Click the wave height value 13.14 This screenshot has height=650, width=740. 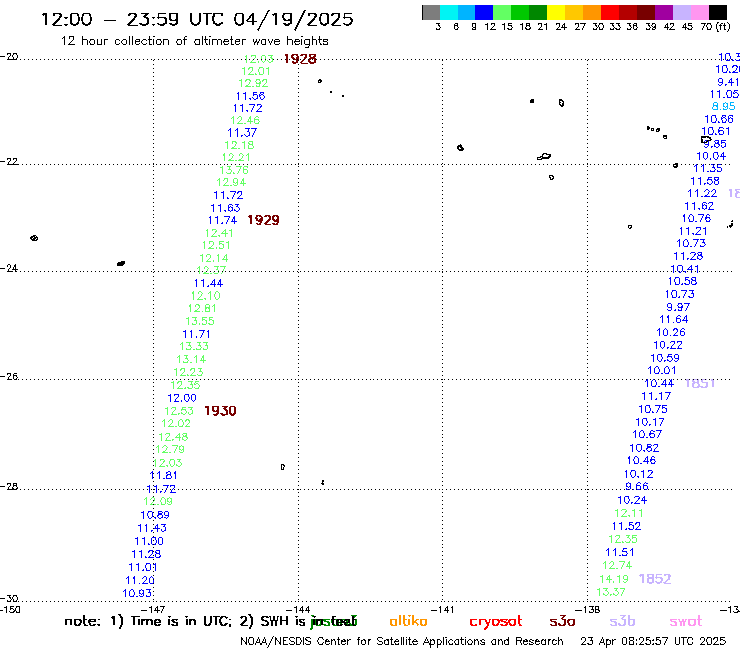tap(191, 359)
